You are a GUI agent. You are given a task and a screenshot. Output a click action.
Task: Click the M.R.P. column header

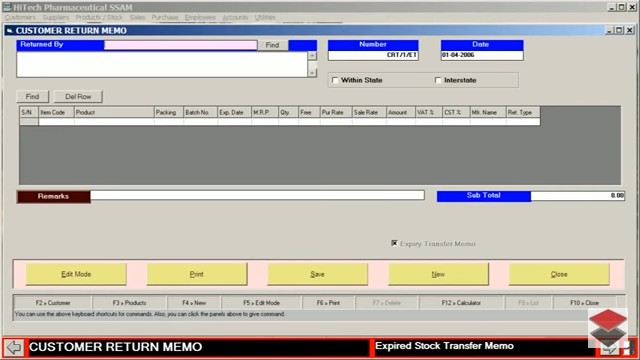[265, 112]
